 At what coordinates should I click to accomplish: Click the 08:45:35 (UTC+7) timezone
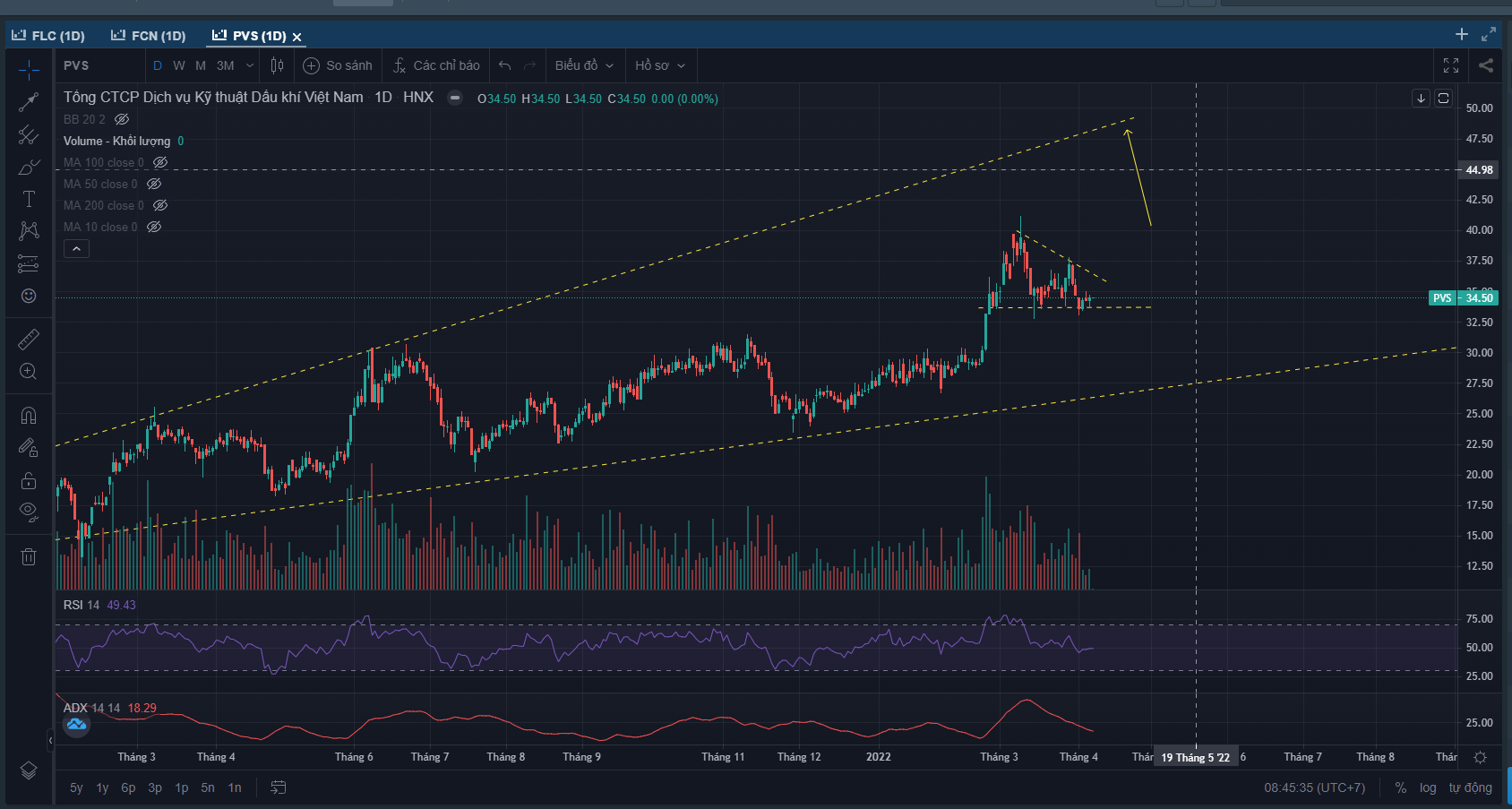click(x=1315, y=787)
